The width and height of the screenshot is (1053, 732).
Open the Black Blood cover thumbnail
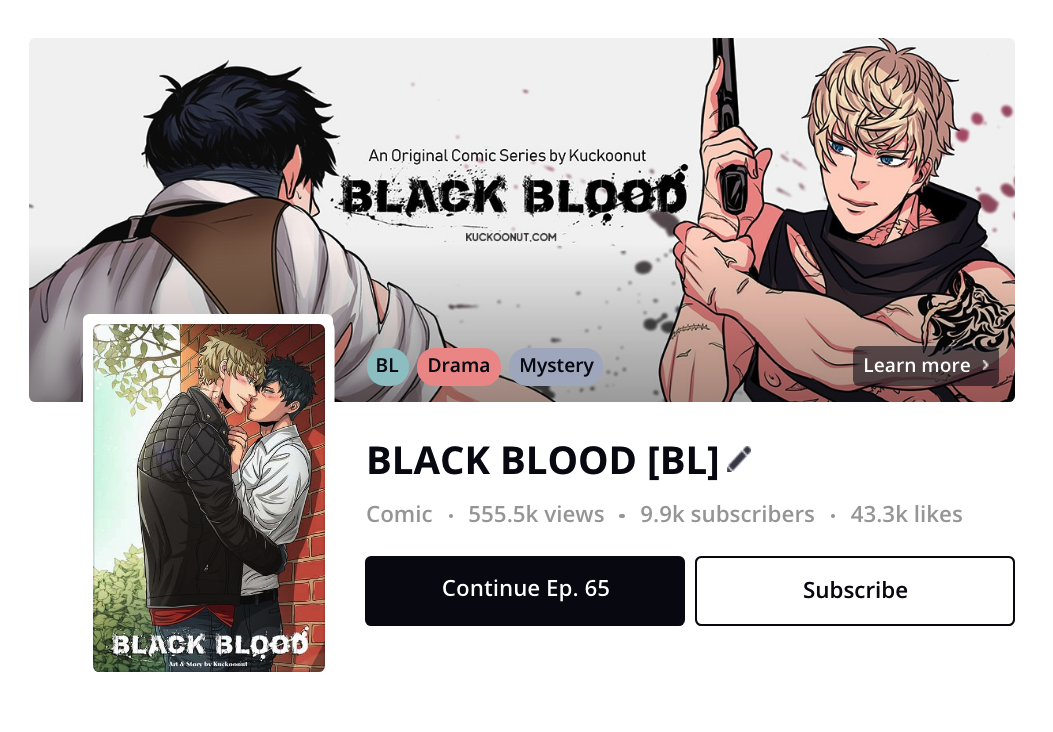[209, 498]
